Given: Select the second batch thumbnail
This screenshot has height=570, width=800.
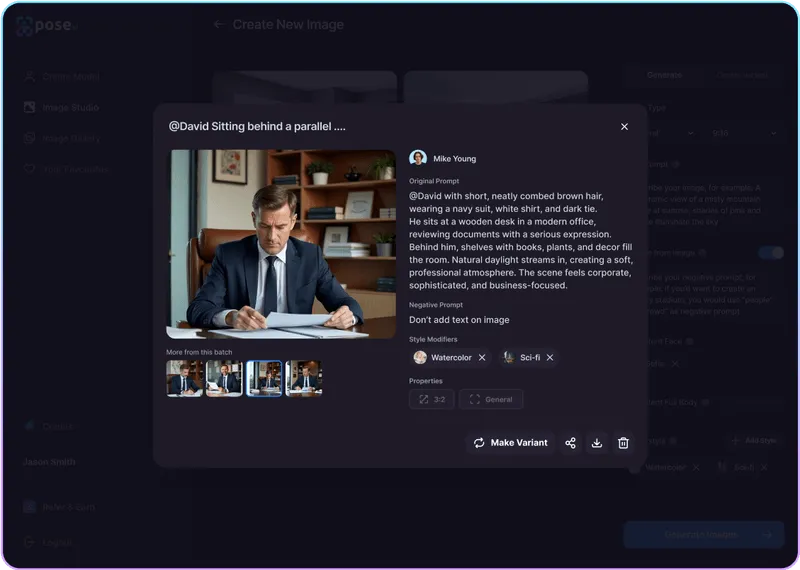Looking at the screenshot, I should click(x=224, y=379).
